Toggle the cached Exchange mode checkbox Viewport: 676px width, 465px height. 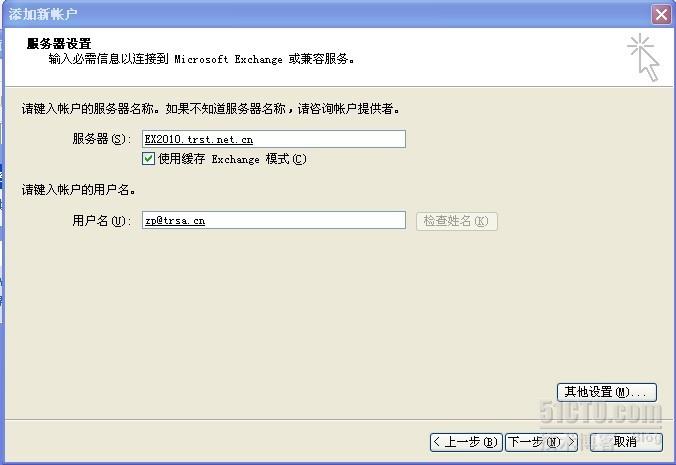coord(148,159)
